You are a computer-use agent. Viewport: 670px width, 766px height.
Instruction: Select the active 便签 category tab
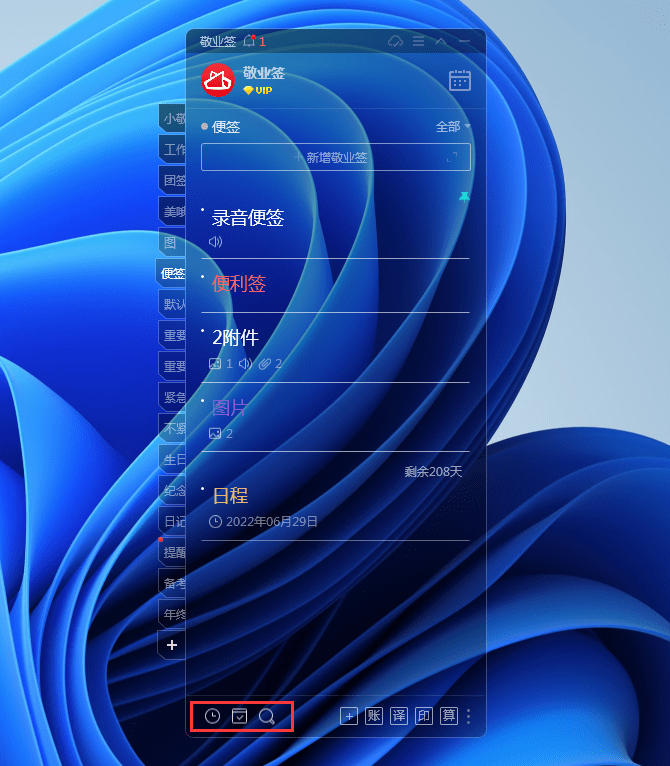(171, 273)
